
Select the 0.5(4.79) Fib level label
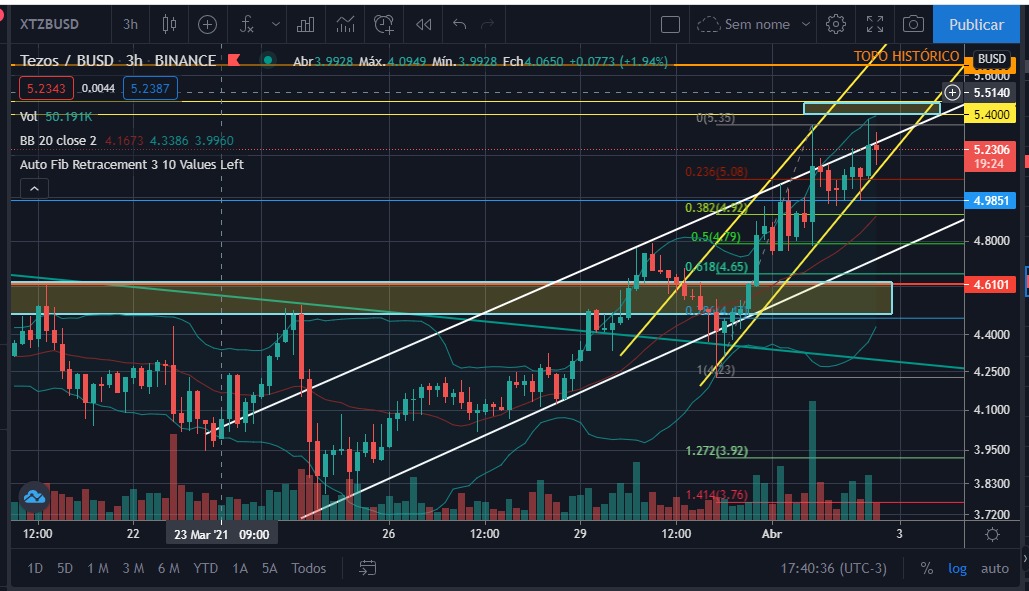pyautogui.click(x=715, y=237)
